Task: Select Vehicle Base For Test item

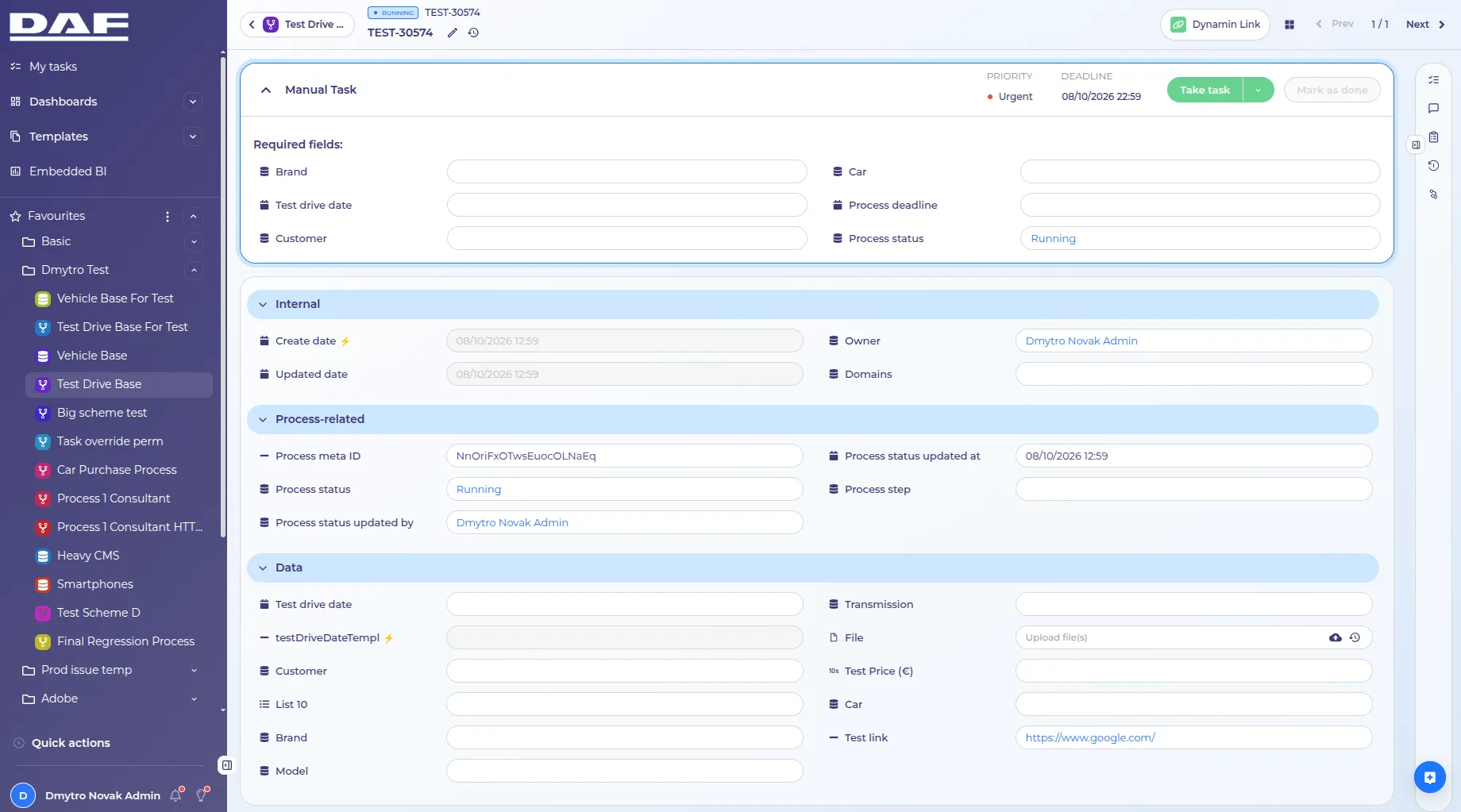Action: pos(115,298)
